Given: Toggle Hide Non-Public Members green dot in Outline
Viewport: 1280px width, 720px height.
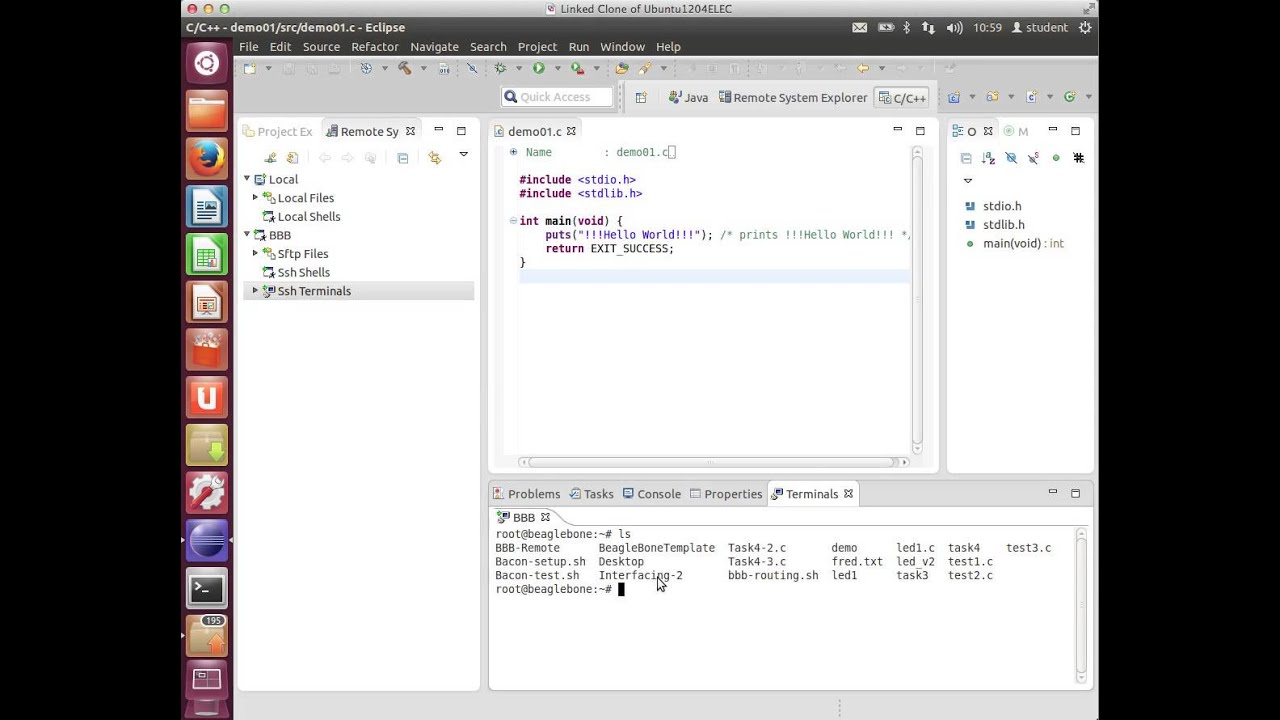Looking at the screenshot, I should (x=1056, y=158).
